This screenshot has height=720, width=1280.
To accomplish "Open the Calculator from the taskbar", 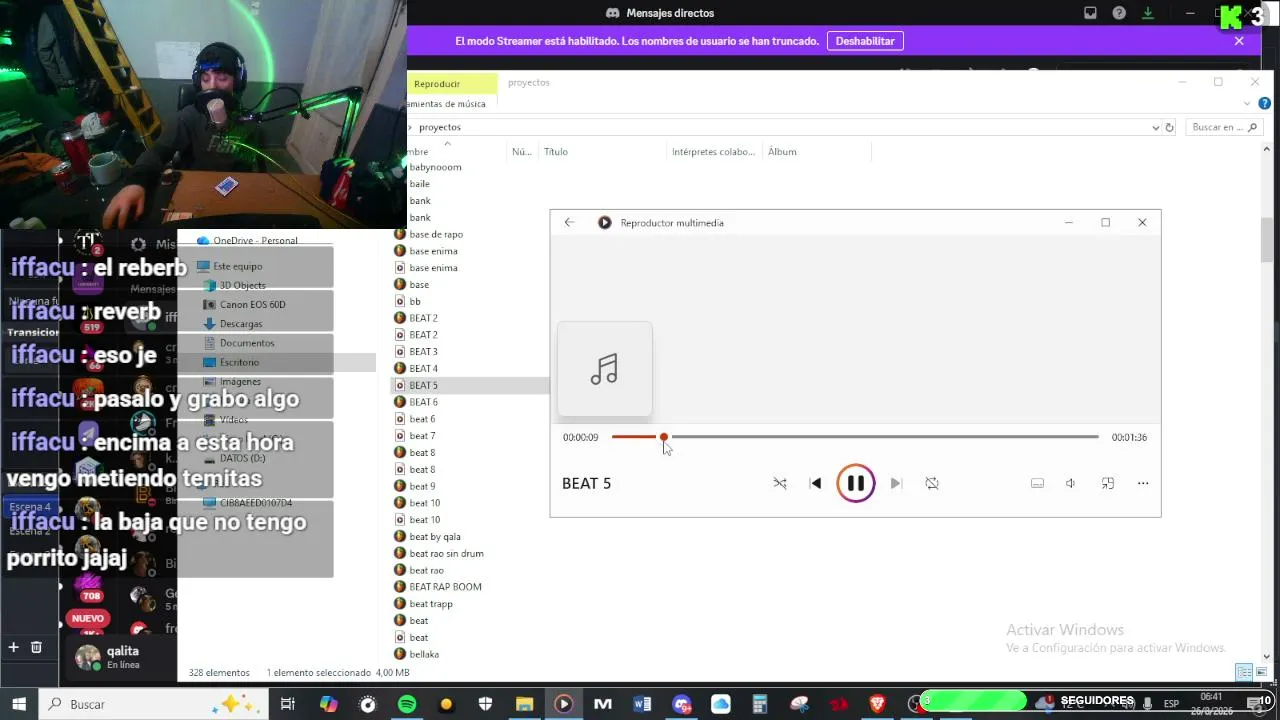I will pos(760,704).
